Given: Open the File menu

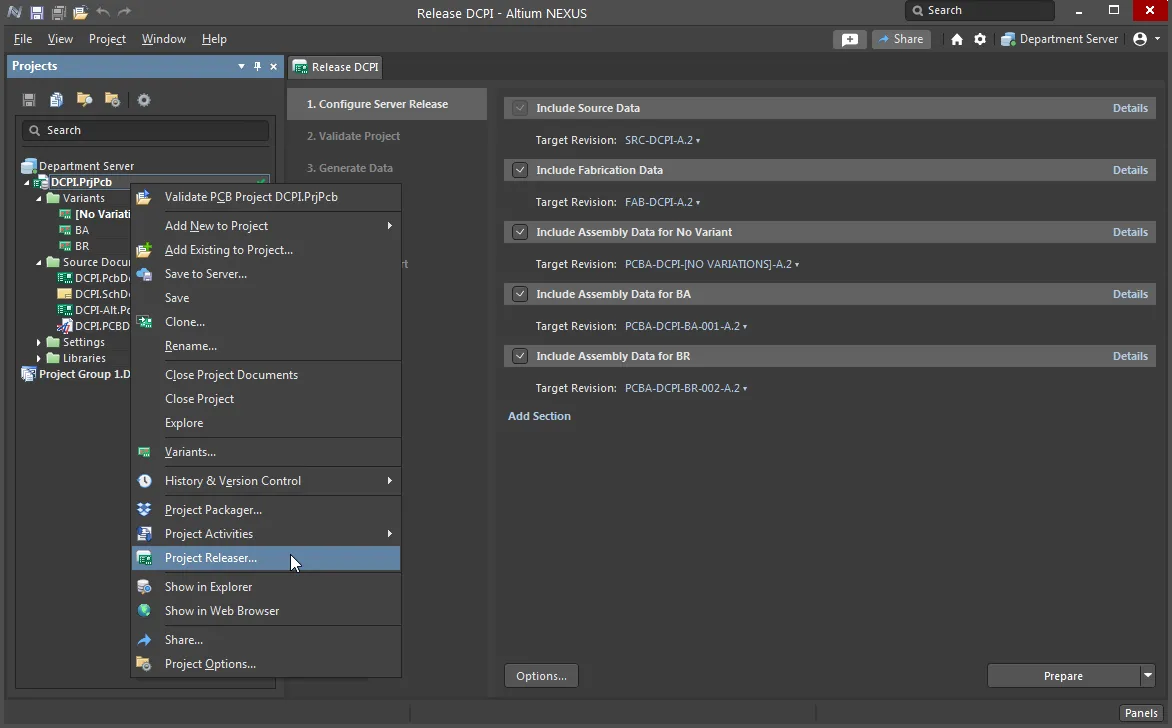Looking at the screenshot, I should coord(23,39).
